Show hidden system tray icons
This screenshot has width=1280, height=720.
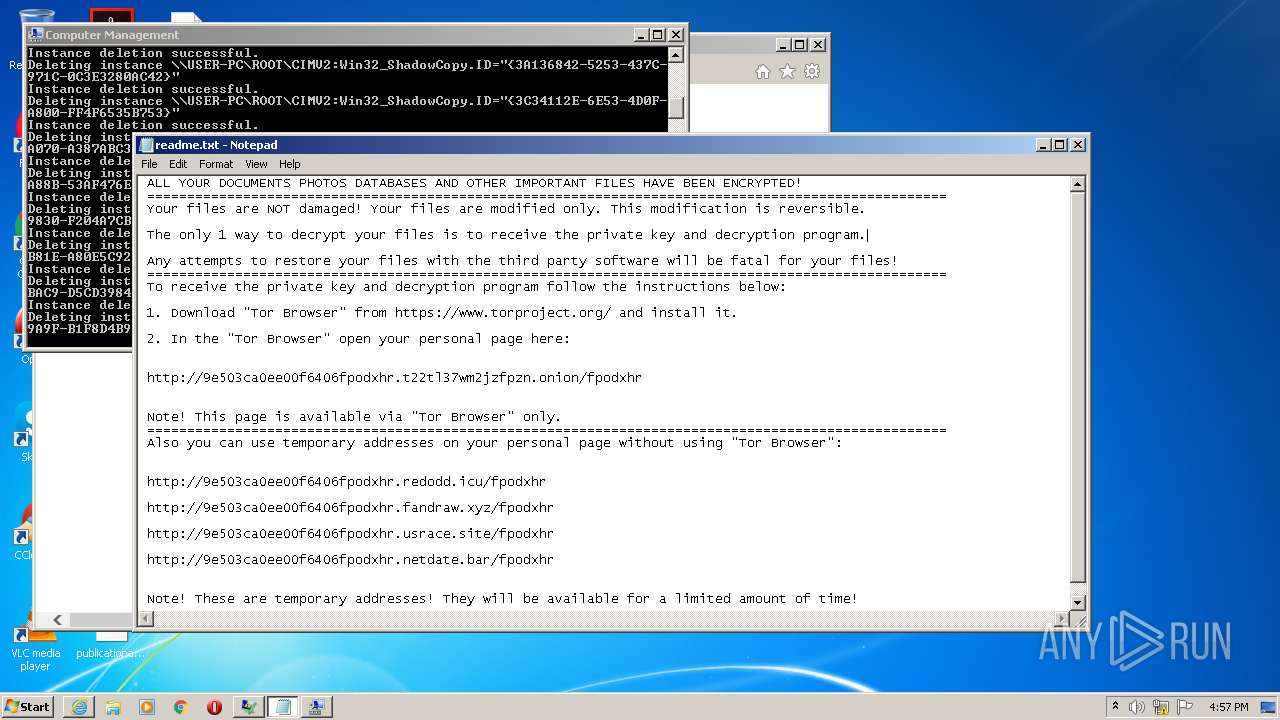(1115, 706)
